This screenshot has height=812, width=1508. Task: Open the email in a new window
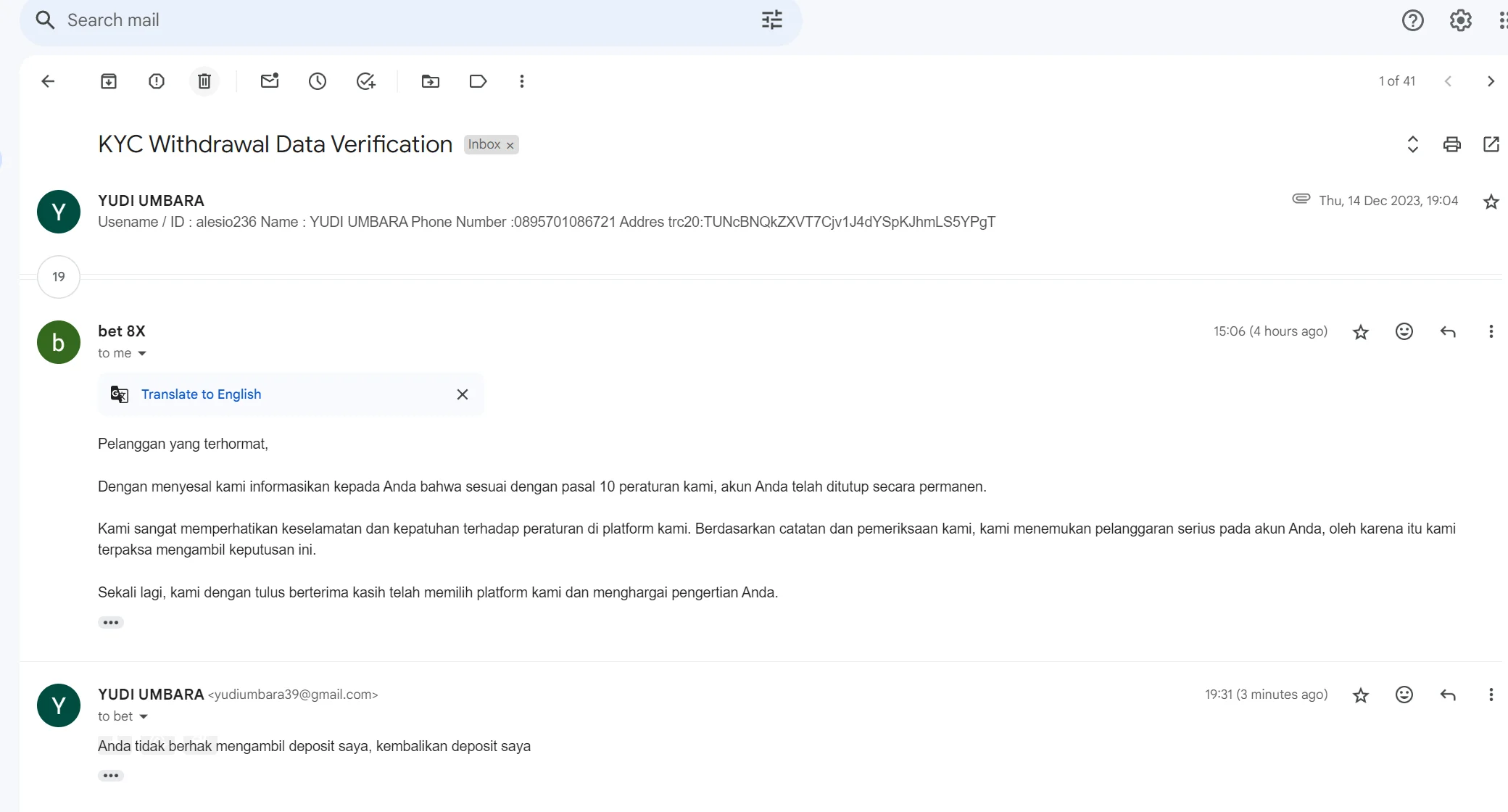1491,144
